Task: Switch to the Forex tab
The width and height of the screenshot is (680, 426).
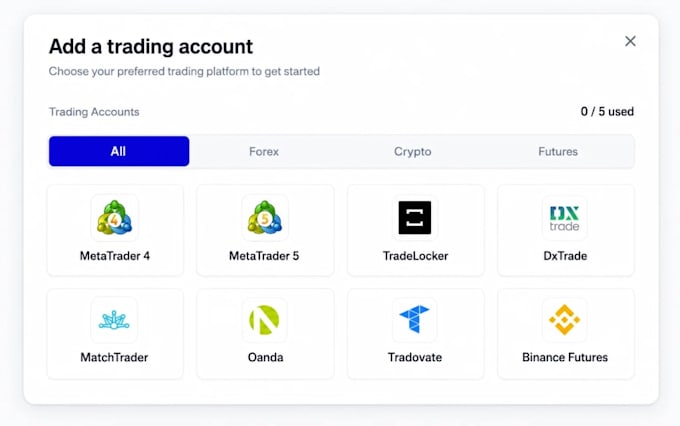Action: tap(264, 151)
